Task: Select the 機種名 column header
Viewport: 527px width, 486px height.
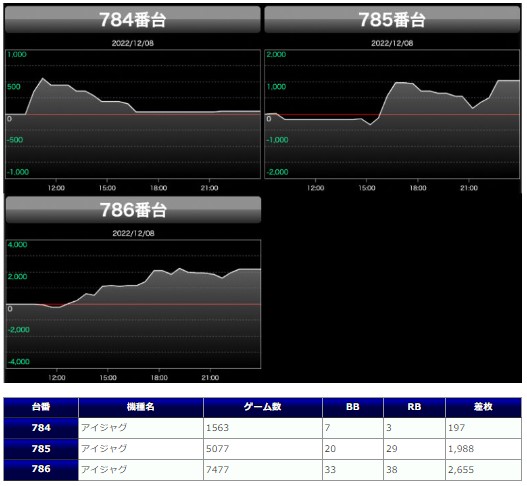Action: click(140, 407)
